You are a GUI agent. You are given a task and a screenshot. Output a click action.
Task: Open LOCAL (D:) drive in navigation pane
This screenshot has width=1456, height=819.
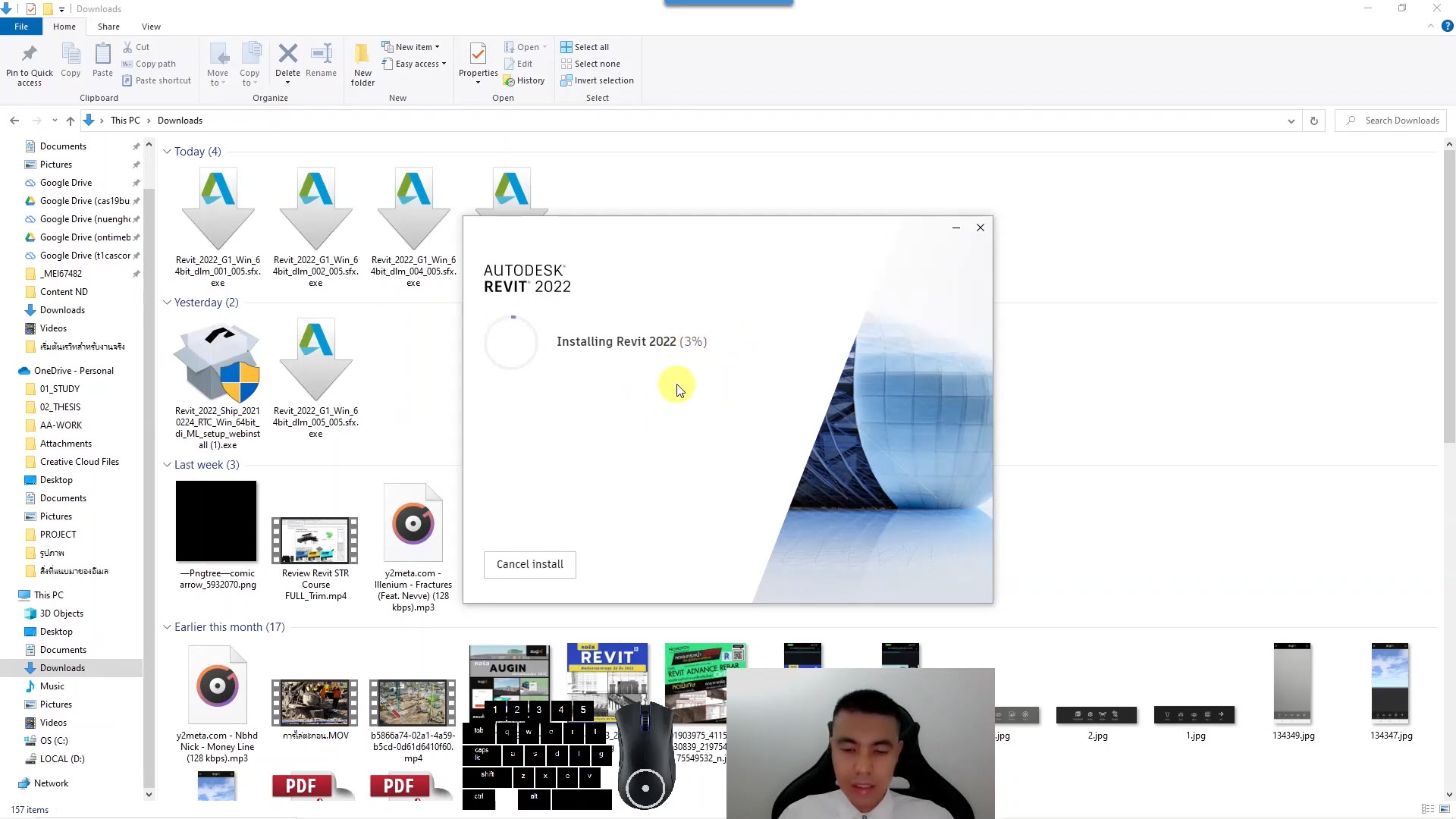click(62, 759)
